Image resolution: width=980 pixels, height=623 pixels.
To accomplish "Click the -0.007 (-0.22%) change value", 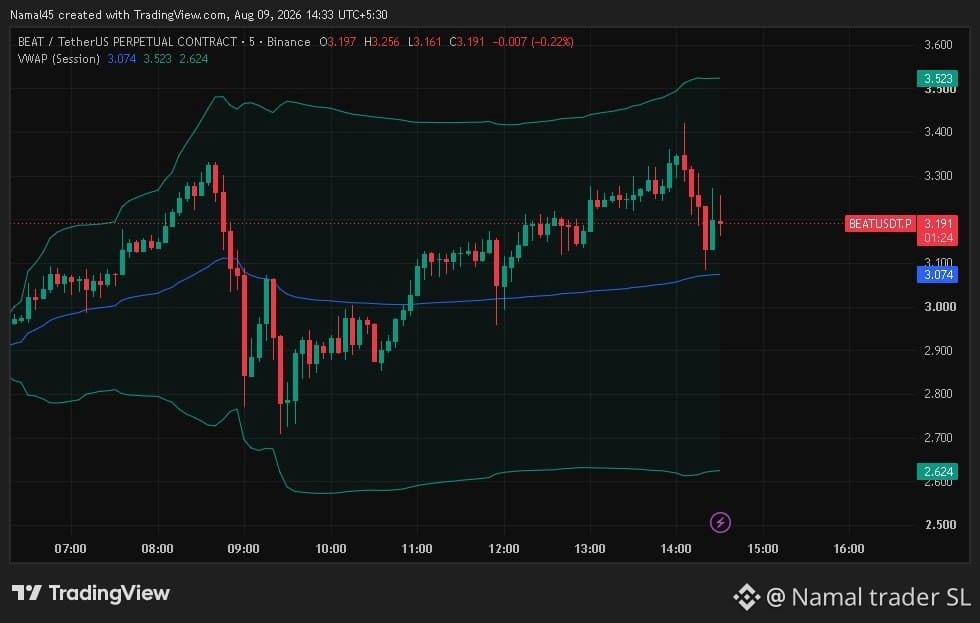I will (x=533, y=42).
